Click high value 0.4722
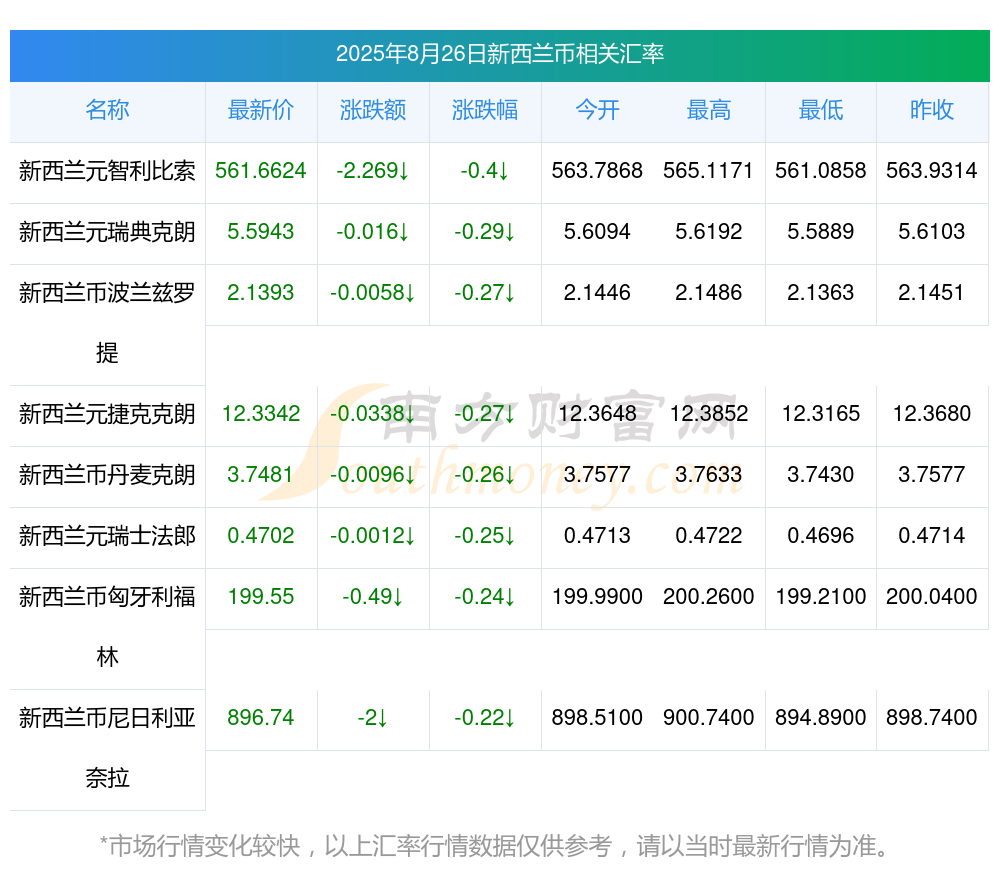 pos(709,536)
